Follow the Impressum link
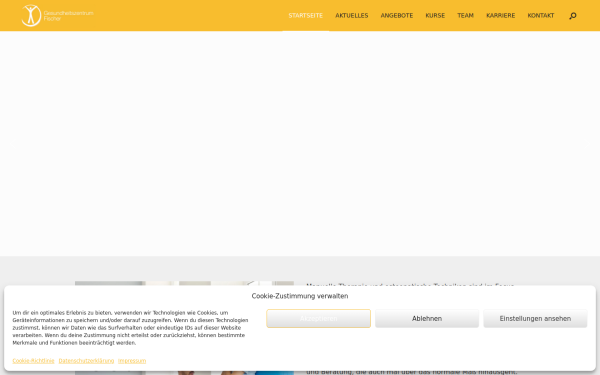The width and height of the screenshot is (600, 375). coord(132,361)
